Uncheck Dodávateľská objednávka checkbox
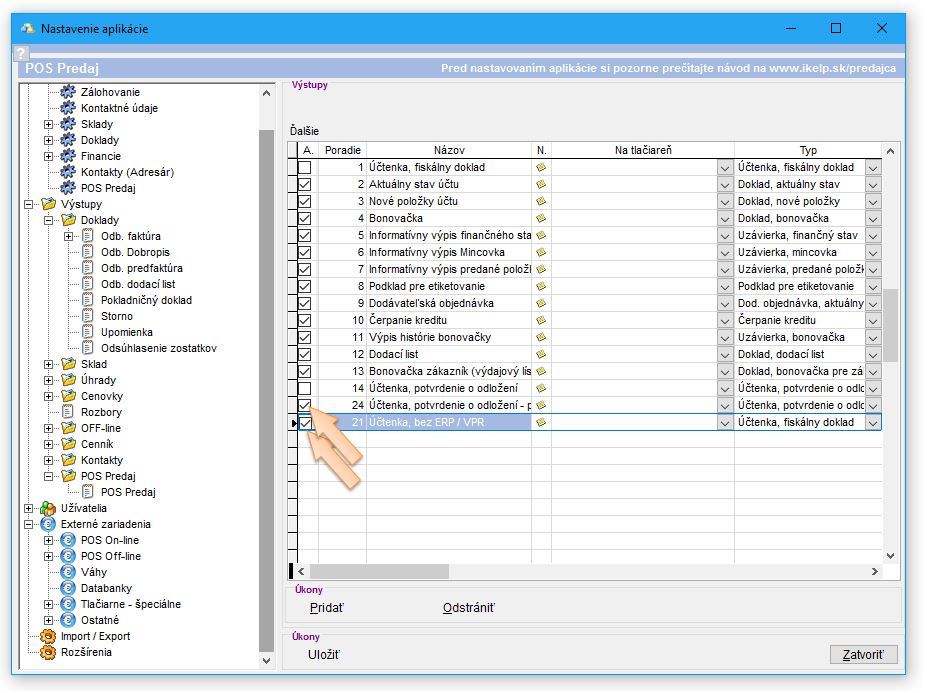 coord(304,303)
